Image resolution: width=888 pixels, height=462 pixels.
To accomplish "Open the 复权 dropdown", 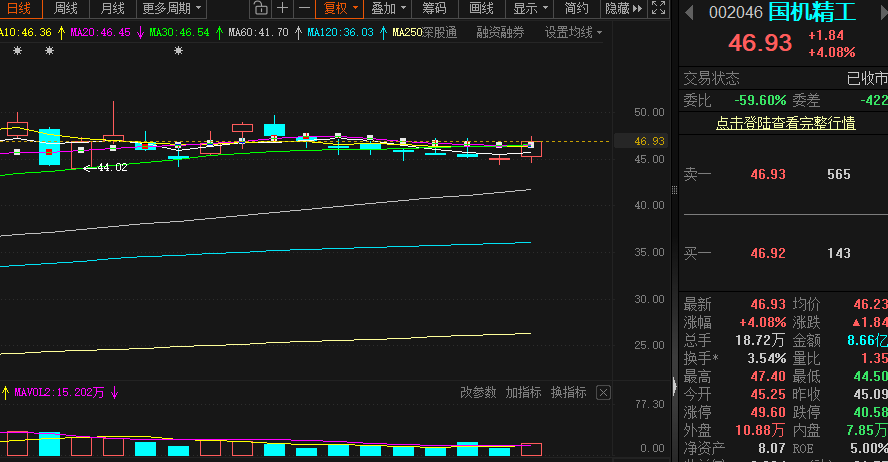I will (340, 8).
